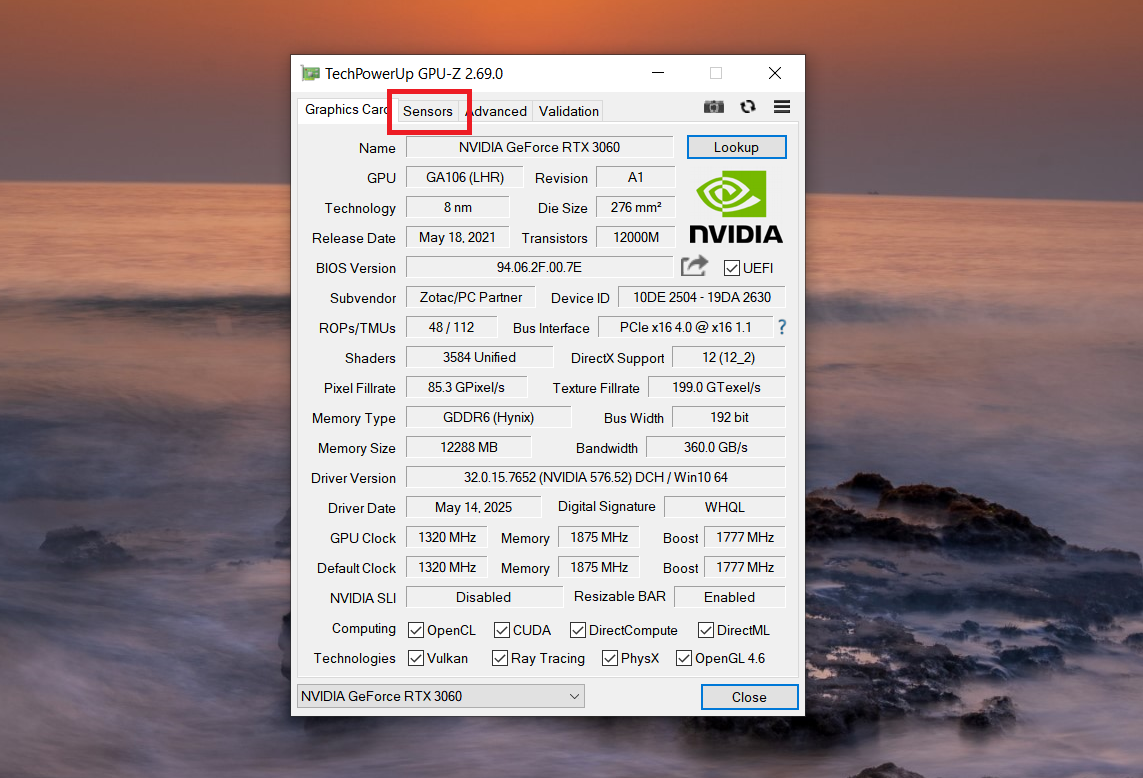Viewport: 1143px width, 778px height.
Task: Click the BIOS Version field
Action: [539, 267]
